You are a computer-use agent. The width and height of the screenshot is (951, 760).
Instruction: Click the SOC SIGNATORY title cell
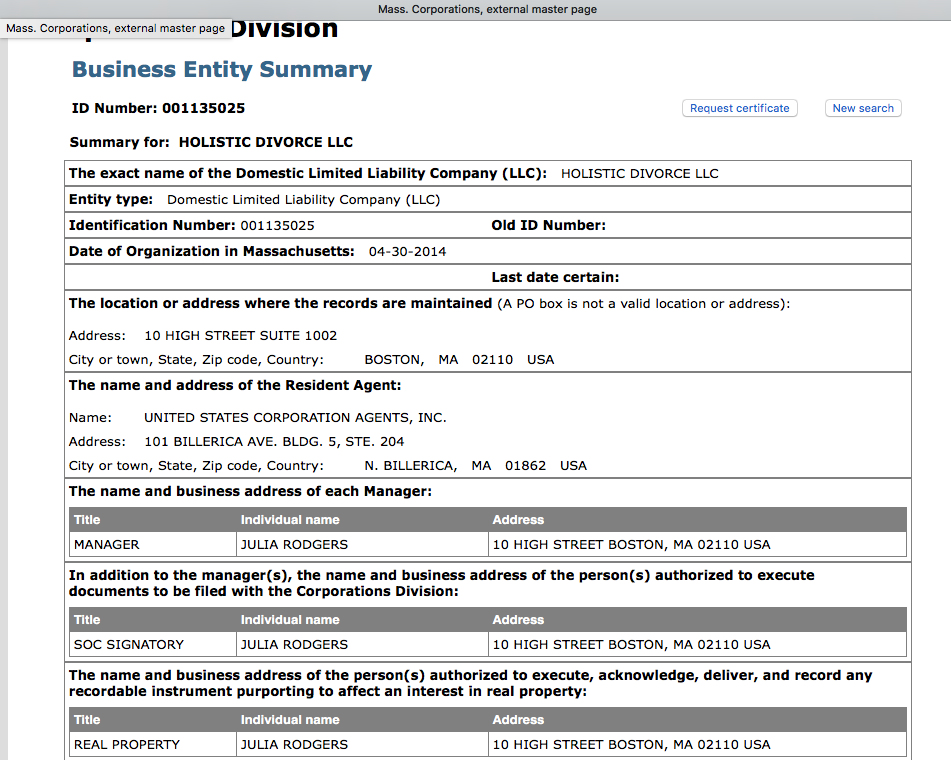[x=129, y=645]
